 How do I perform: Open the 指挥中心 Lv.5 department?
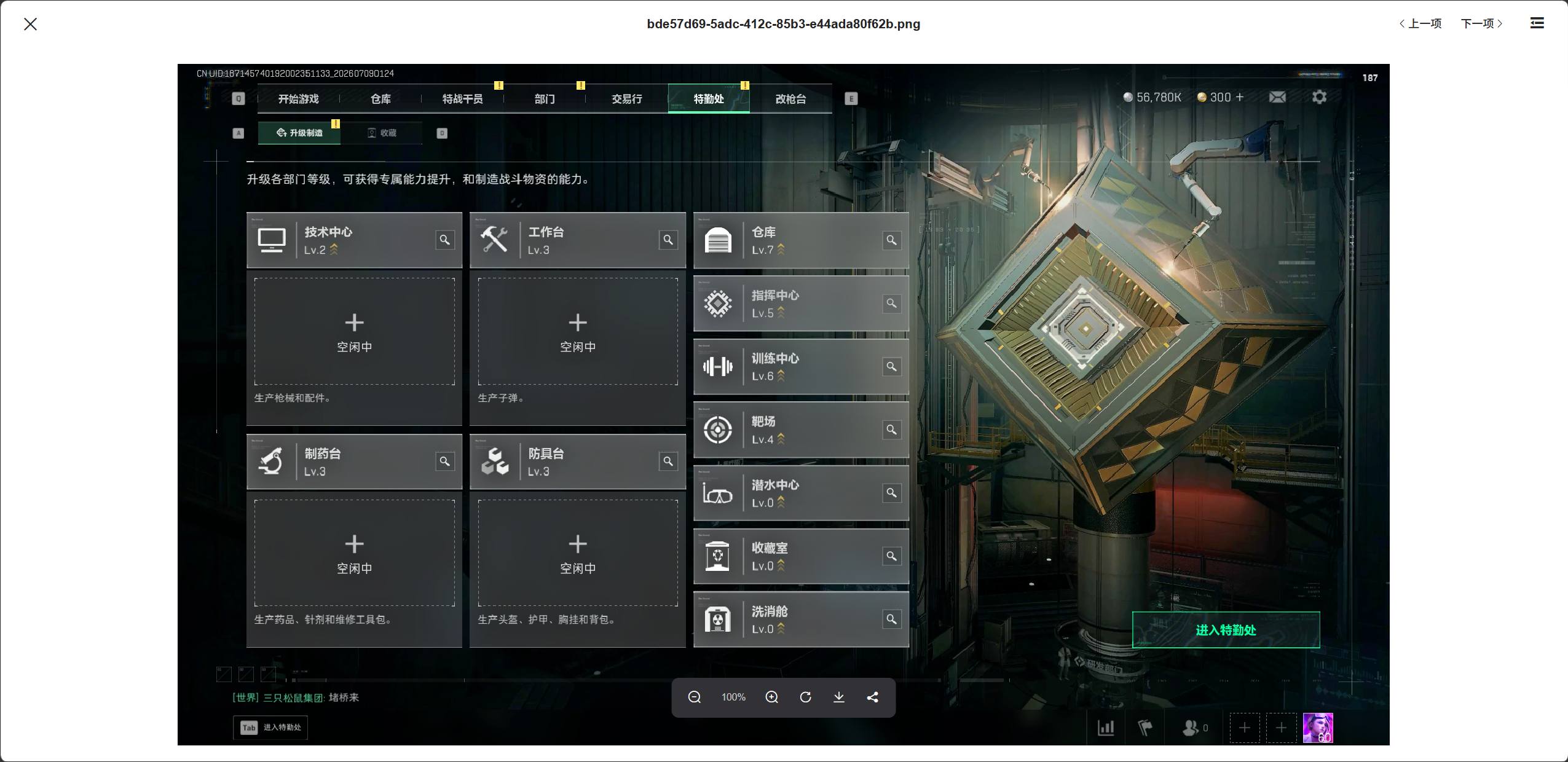click(801, 304)
